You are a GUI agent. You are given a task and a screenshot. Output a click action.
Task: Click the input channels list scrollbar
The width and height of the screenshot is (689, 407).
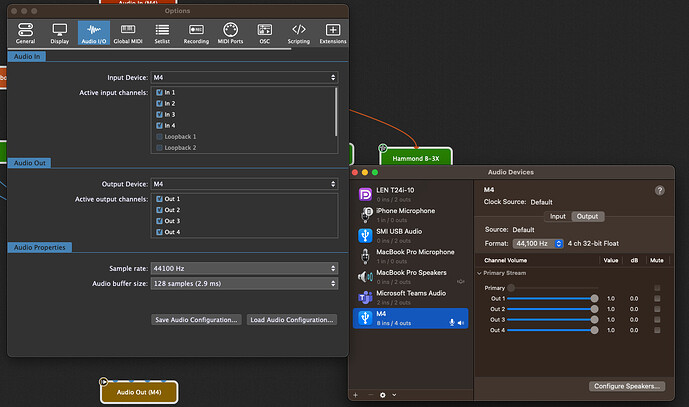click(x=336, y=112)
